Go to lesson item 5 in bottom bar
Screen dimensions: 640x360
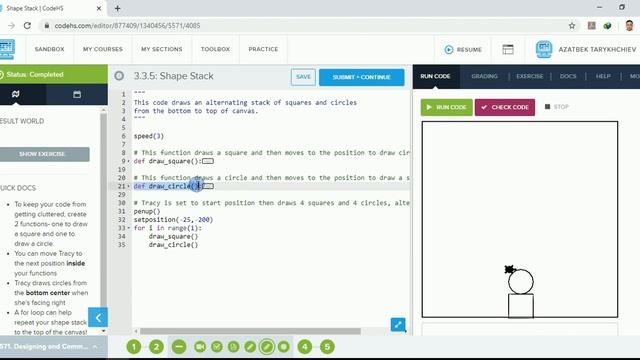(x=327, y=347)
